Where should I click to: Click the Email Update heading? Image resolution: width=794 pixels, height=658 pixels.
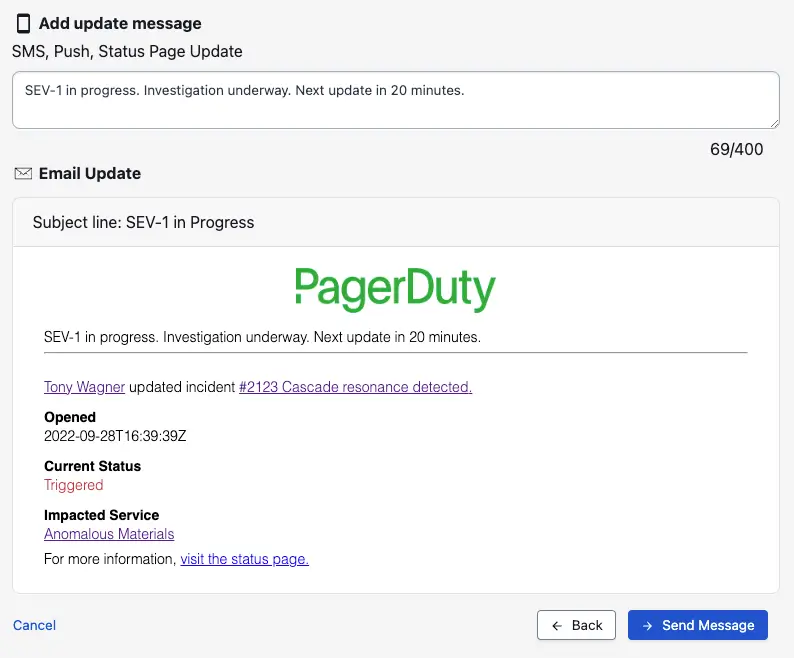pos(90,174)
